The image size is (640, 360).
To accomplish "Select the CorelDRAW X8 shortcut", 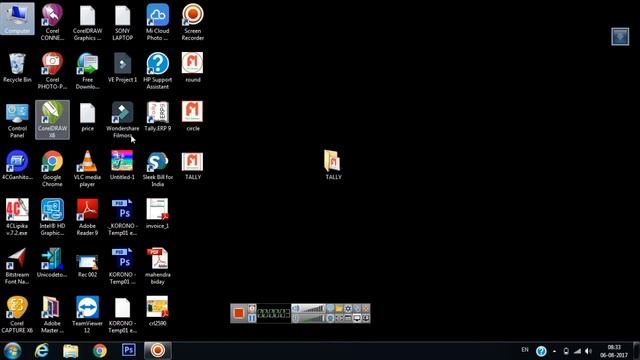I will coord(52,120).
